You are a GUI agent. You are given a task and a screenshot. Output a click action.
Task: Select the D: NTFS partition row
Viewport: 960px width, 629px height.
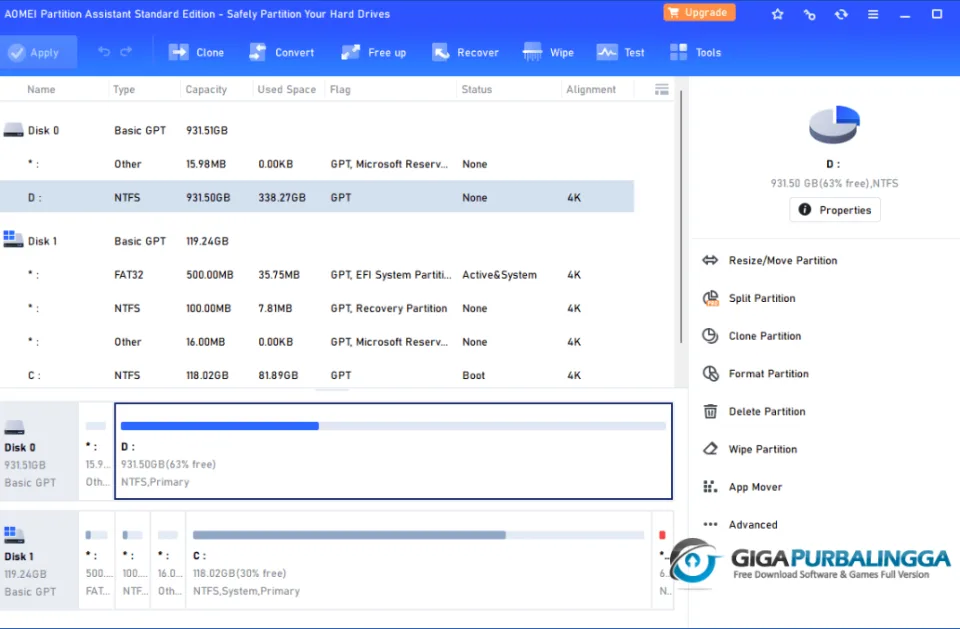(317, 197)
